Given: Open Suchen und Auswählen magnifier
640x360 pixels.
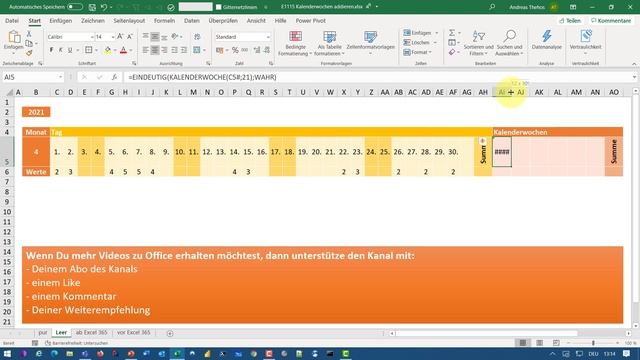Looking at the screenshot, I should tap(509, 43).
